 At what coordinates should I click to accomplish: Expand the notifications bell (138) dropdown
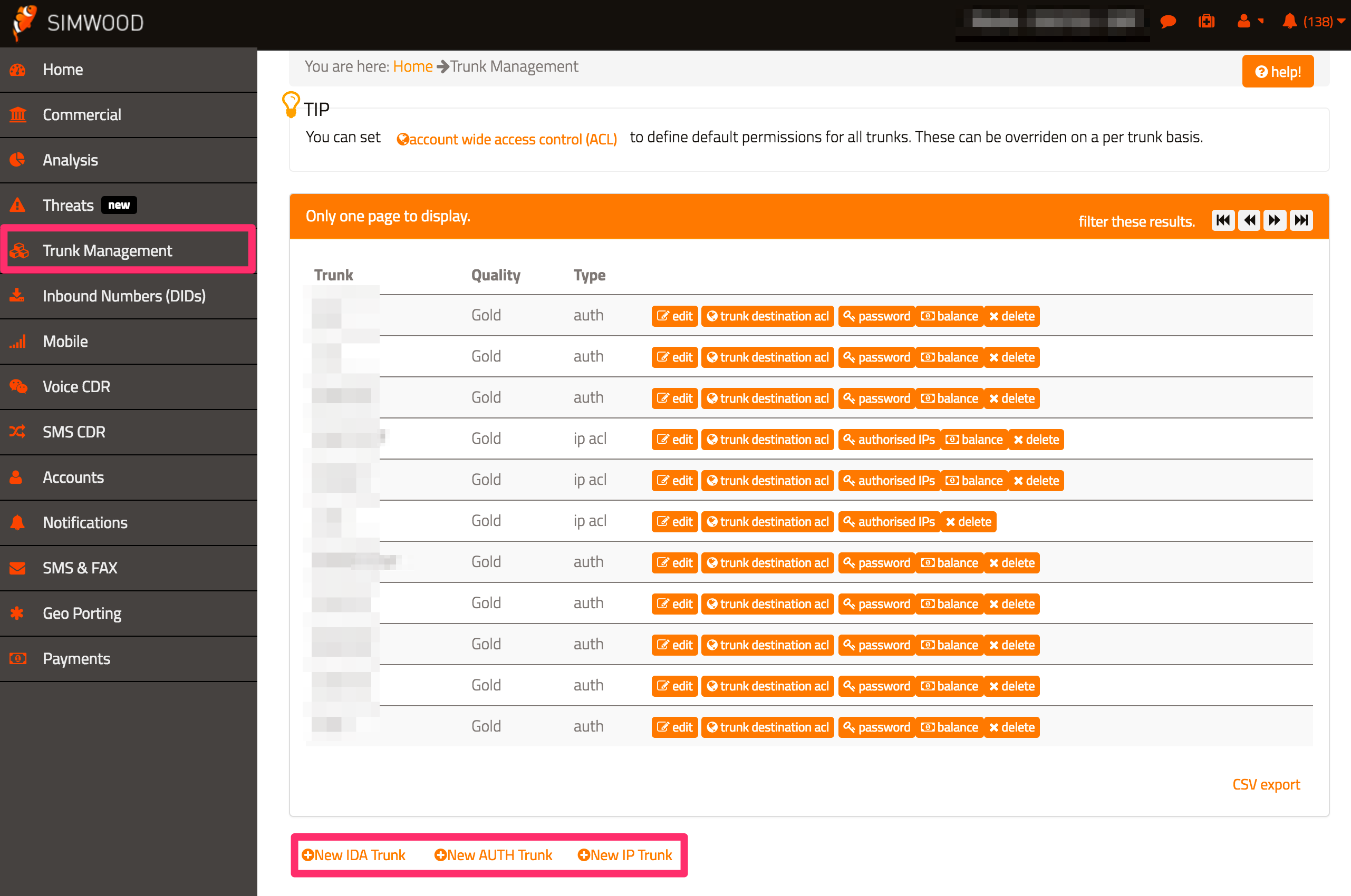click(1314, 22)
